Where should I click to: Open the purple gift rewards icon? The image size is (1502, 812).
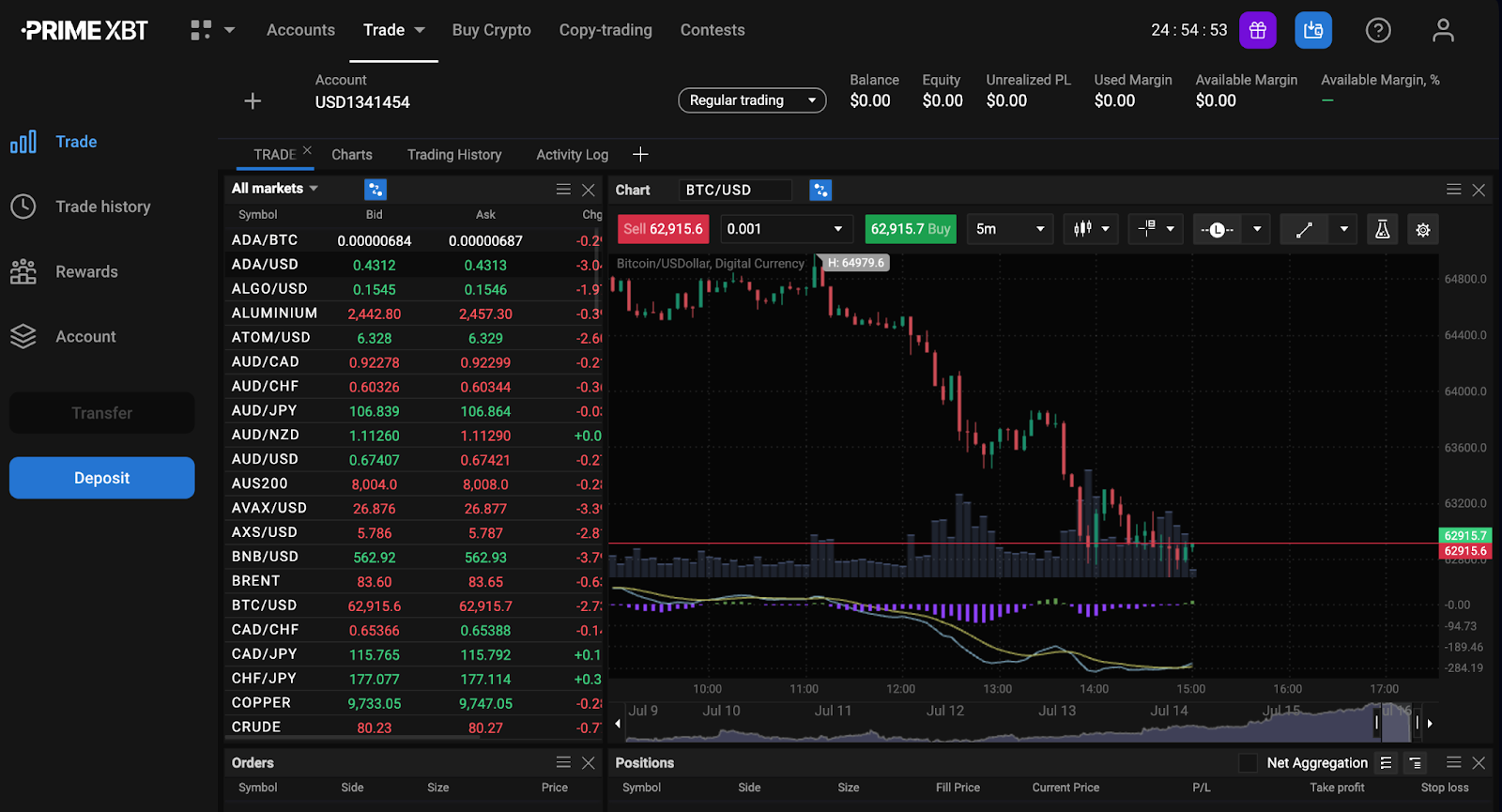1257,30
